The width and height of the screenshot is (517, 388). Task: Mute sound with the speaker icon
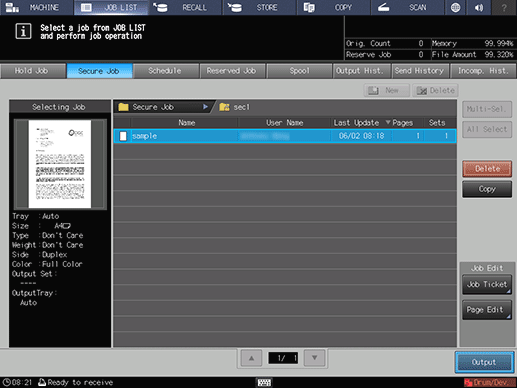click(479, 7)
